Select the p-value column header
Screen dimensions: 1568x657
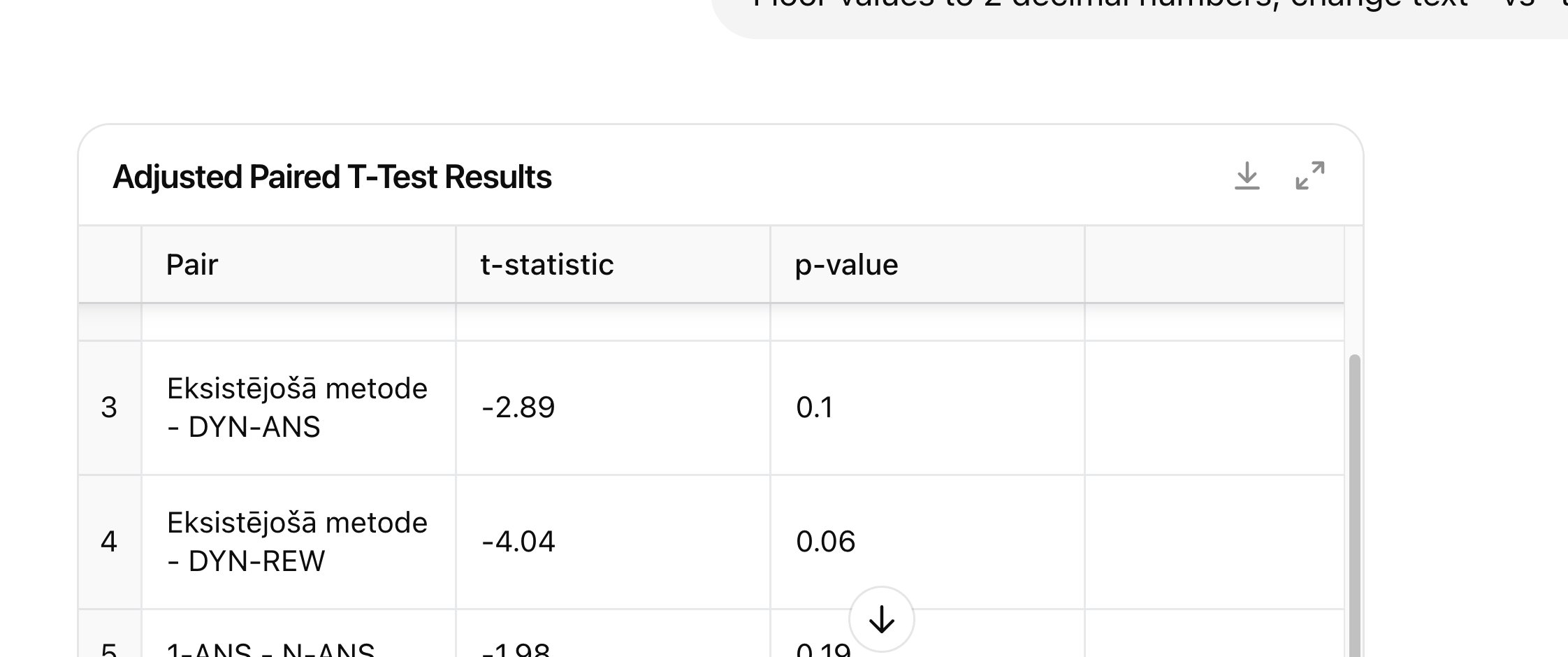pyautogui.click(x=928, y=265)
